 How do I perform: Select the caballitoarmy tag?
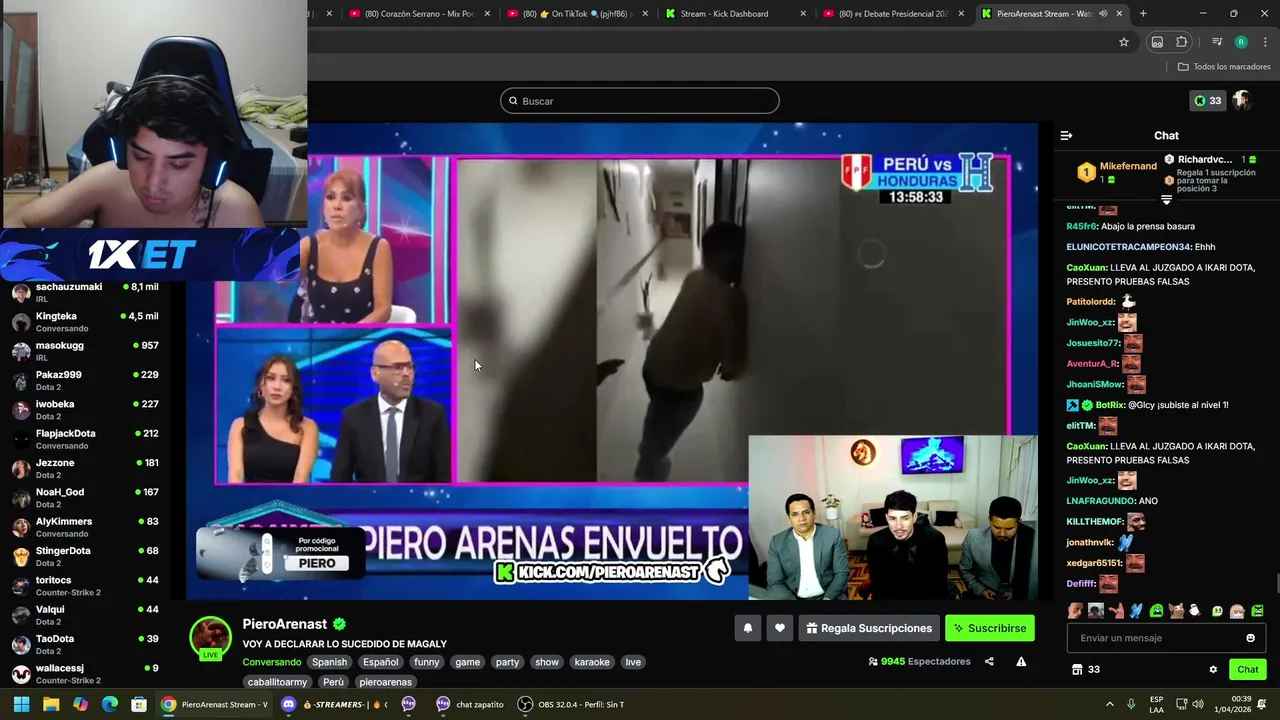[278, 682]
